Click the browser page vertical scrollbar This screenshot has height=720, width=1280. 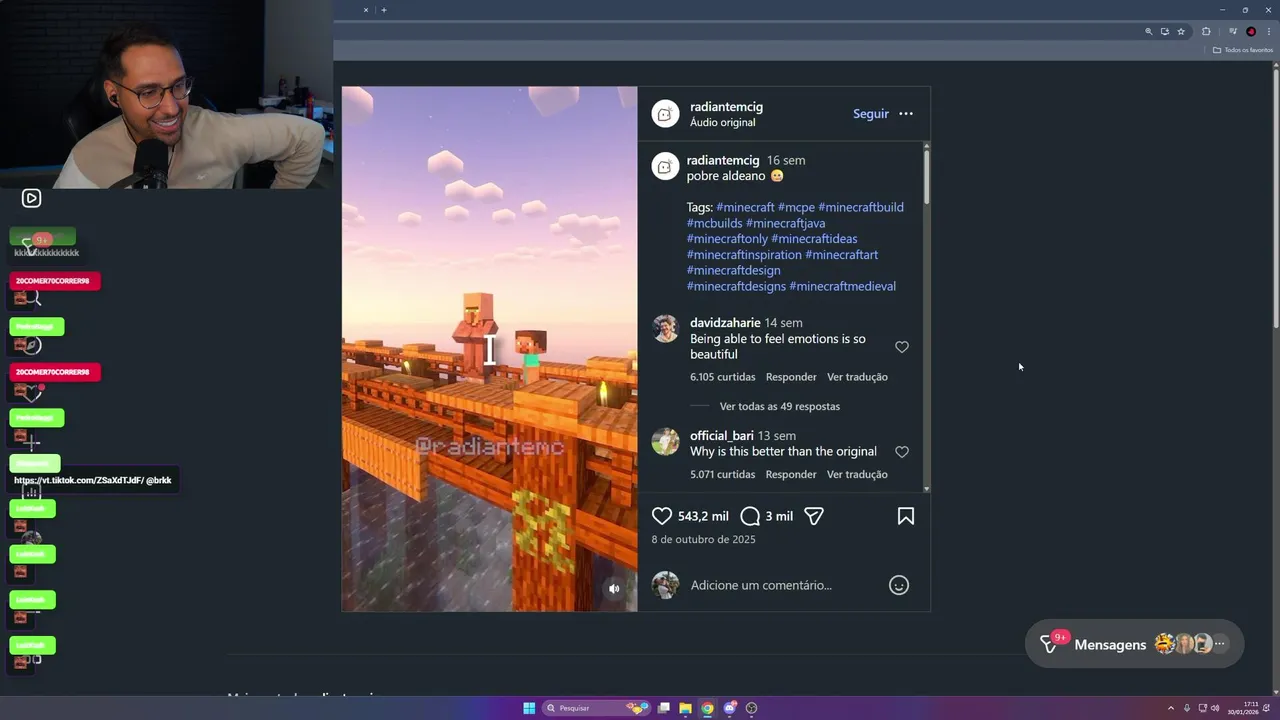[x=1275, y=198]
